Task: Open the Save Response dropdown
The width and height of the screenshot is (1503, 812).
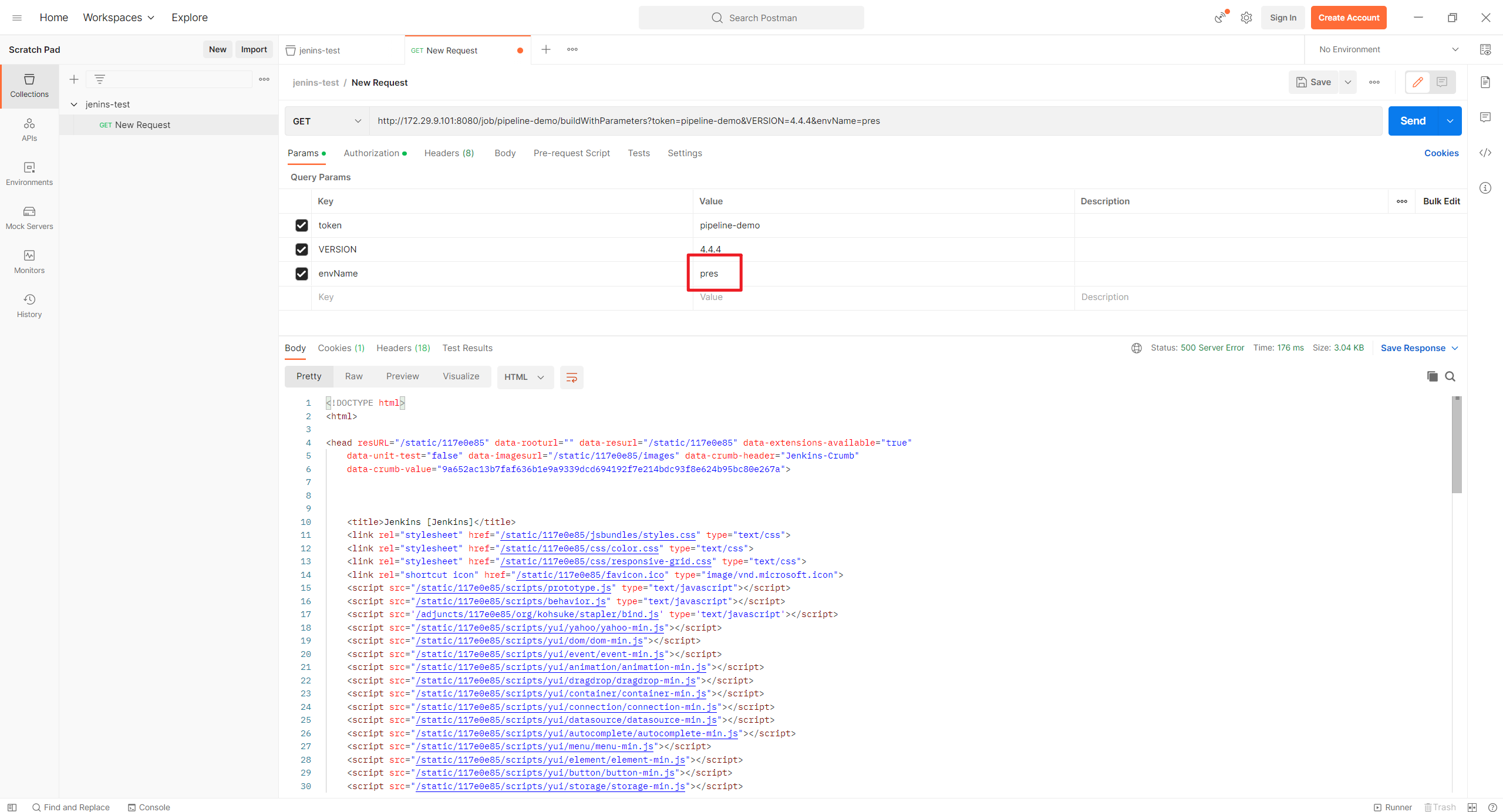Action: click(1419, 348)
